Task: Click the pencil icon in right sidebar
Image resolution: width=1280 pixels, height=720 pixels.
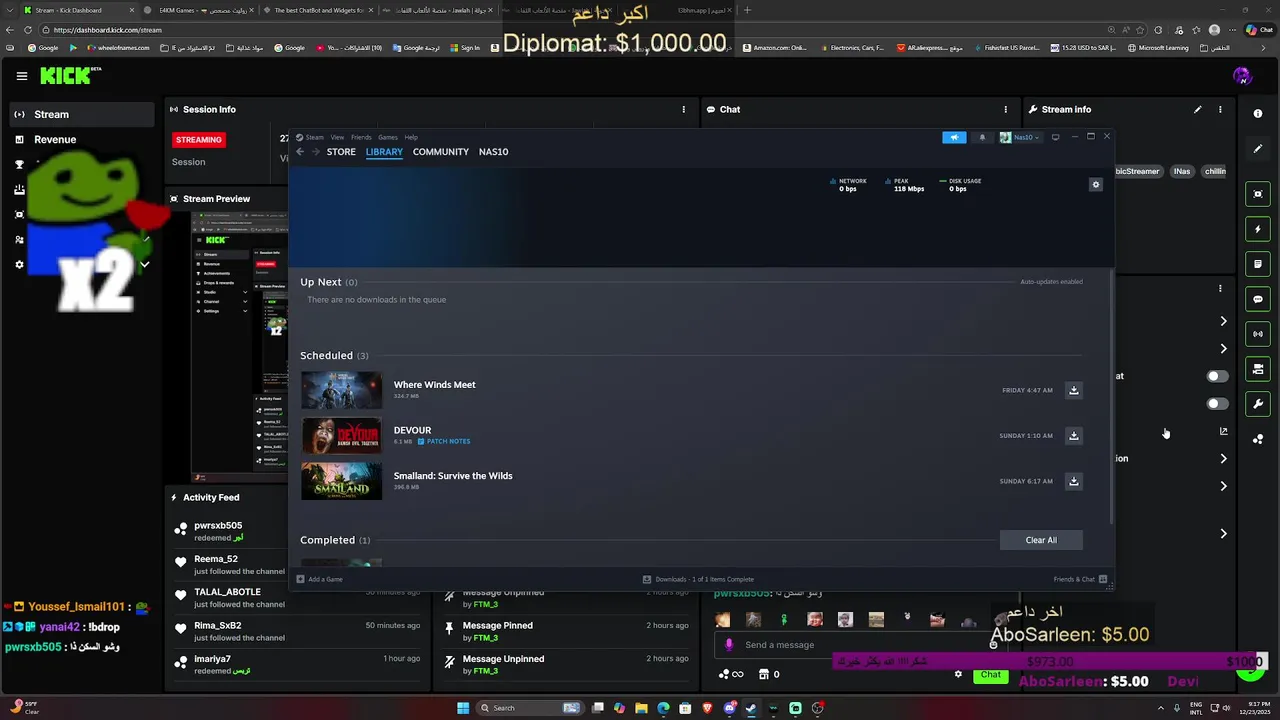Action: [1258, 148]
